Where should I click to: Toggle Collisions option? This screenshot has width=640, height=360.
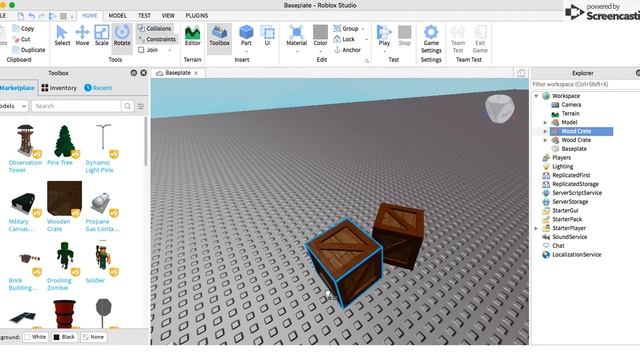point(154,29)
